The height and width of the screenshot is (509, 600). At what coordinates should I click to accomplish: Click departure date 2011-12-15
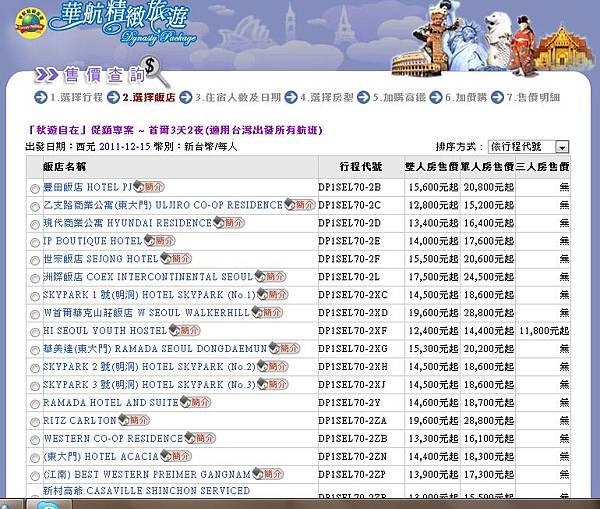point(125,147)
